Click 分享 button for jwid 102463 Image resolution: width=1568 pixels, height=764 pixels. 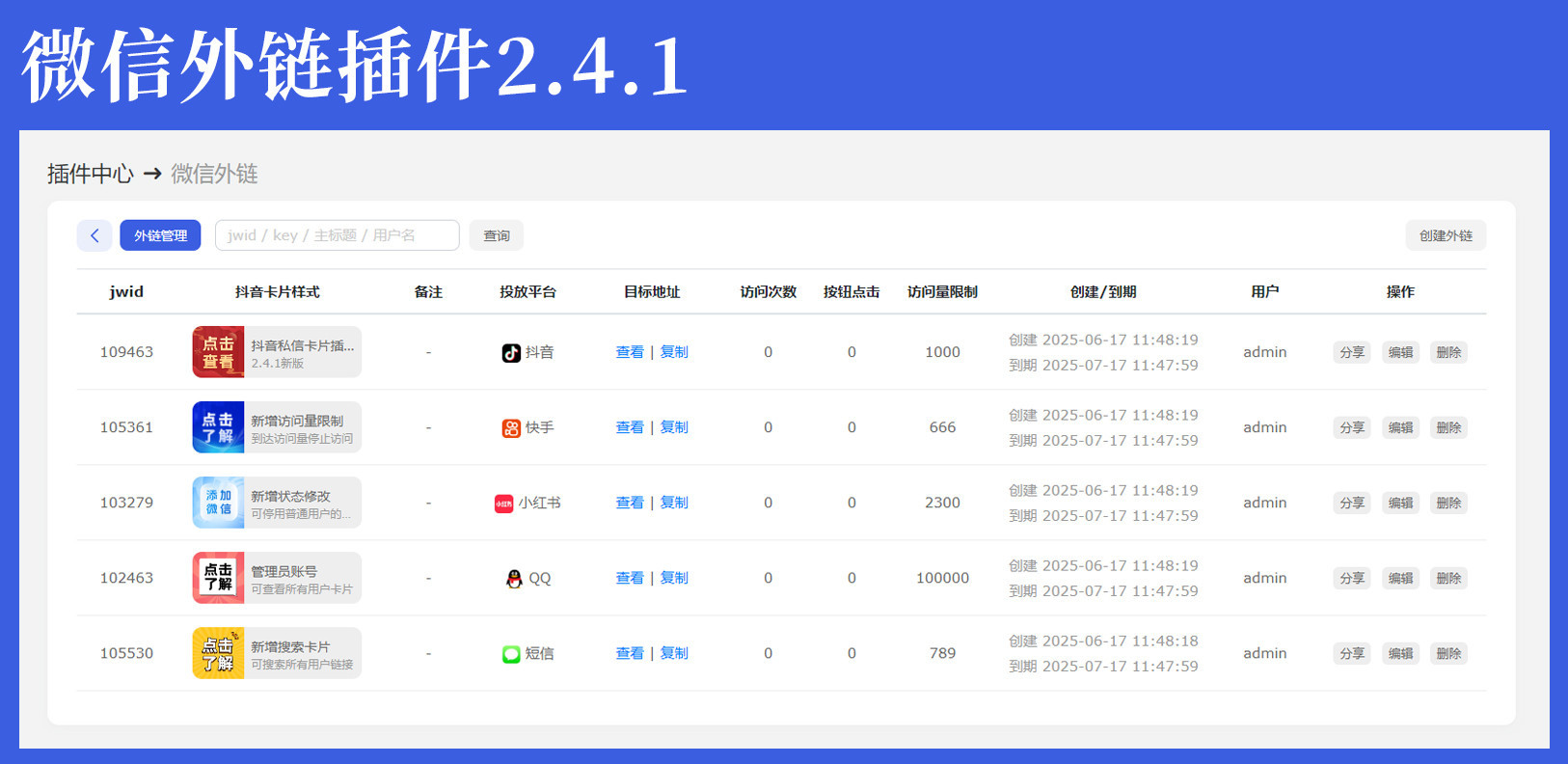click(x=1352, y=578)
